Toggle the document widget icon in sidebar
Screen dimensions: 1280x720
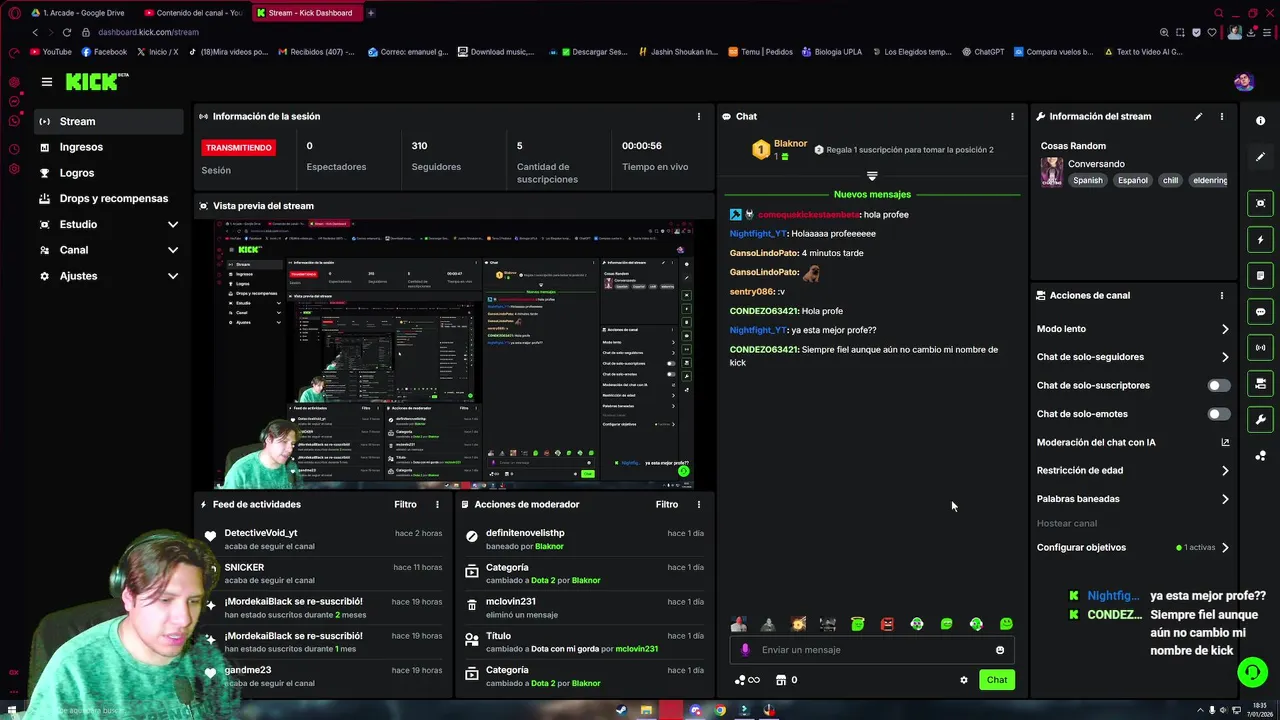click(1260, 276)
